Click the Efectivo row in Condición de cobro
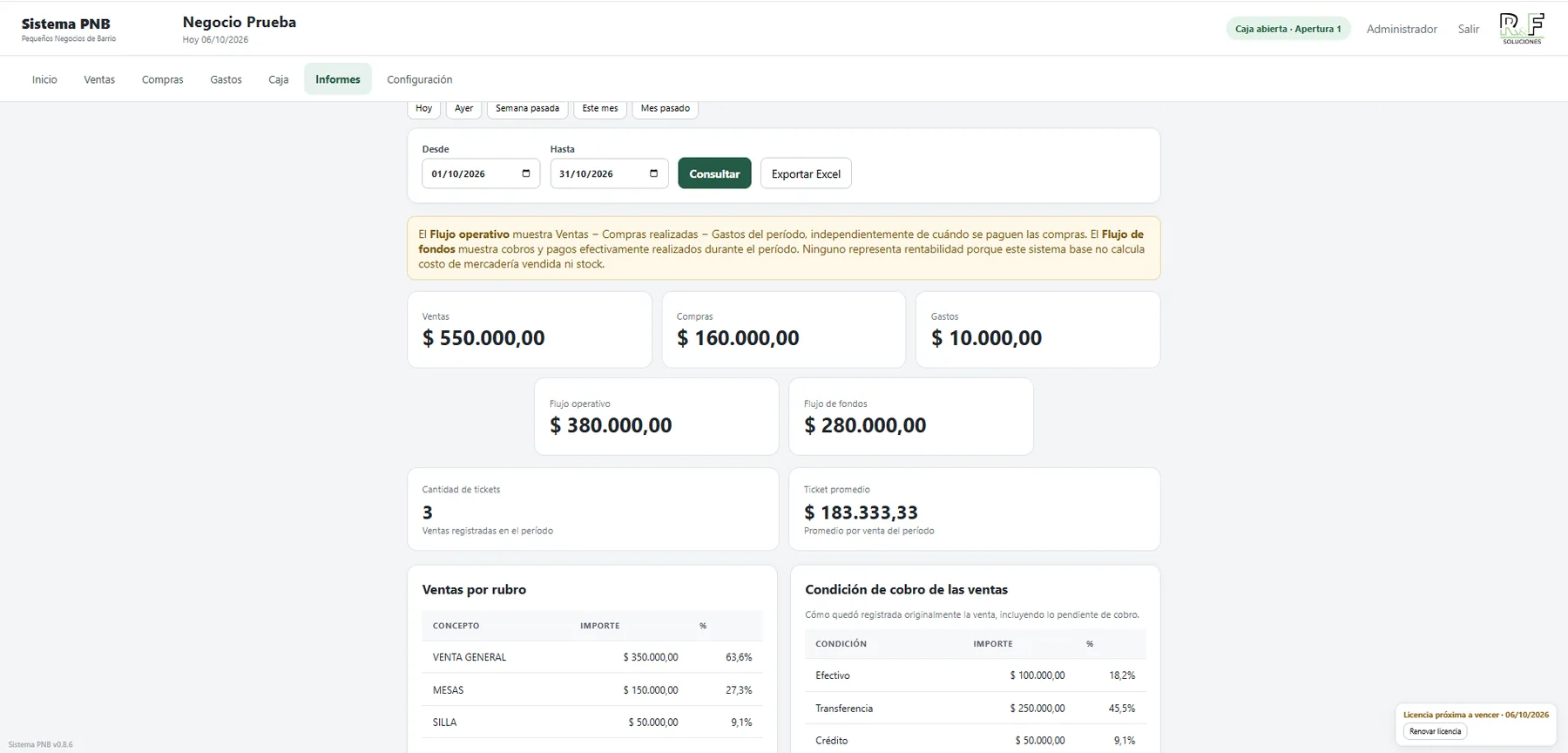 point(976,675)
